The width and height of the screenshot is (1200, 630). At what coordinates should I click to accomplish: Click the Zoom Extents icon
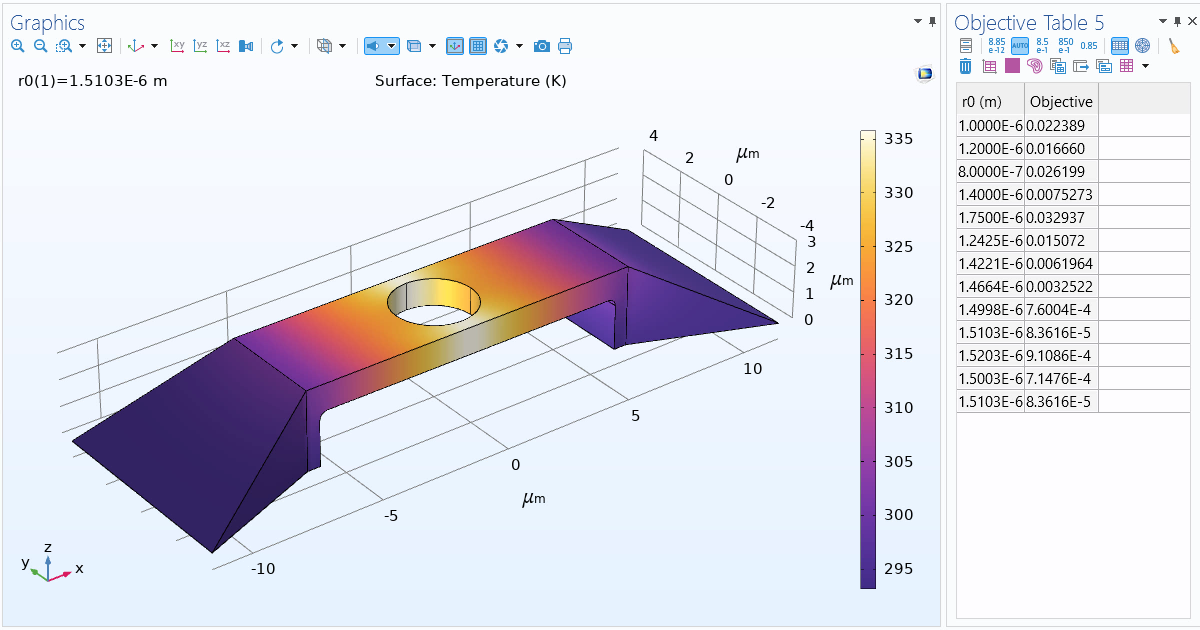click(x=104, y=46)
